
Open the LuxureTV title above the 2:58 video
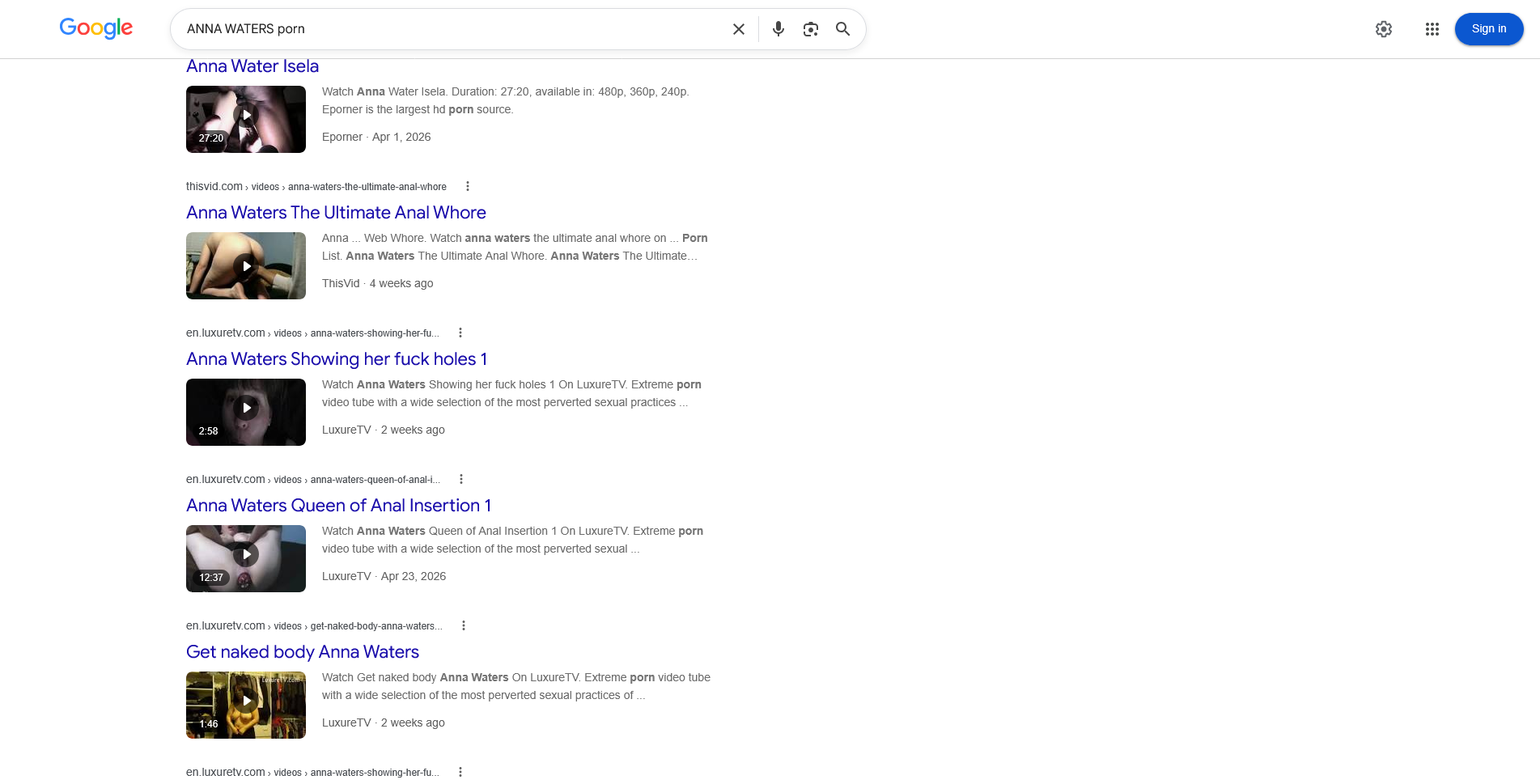(x=337, y=359)
